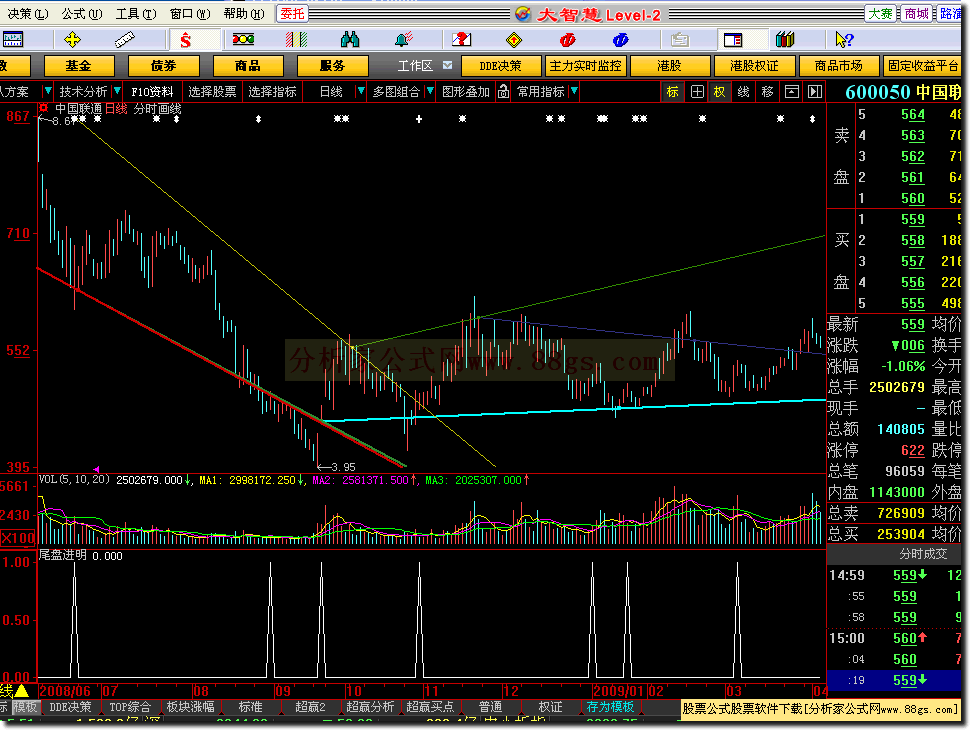Click the 商品市场 button
This screenshot has width=973, height=732.
point(838,66)
